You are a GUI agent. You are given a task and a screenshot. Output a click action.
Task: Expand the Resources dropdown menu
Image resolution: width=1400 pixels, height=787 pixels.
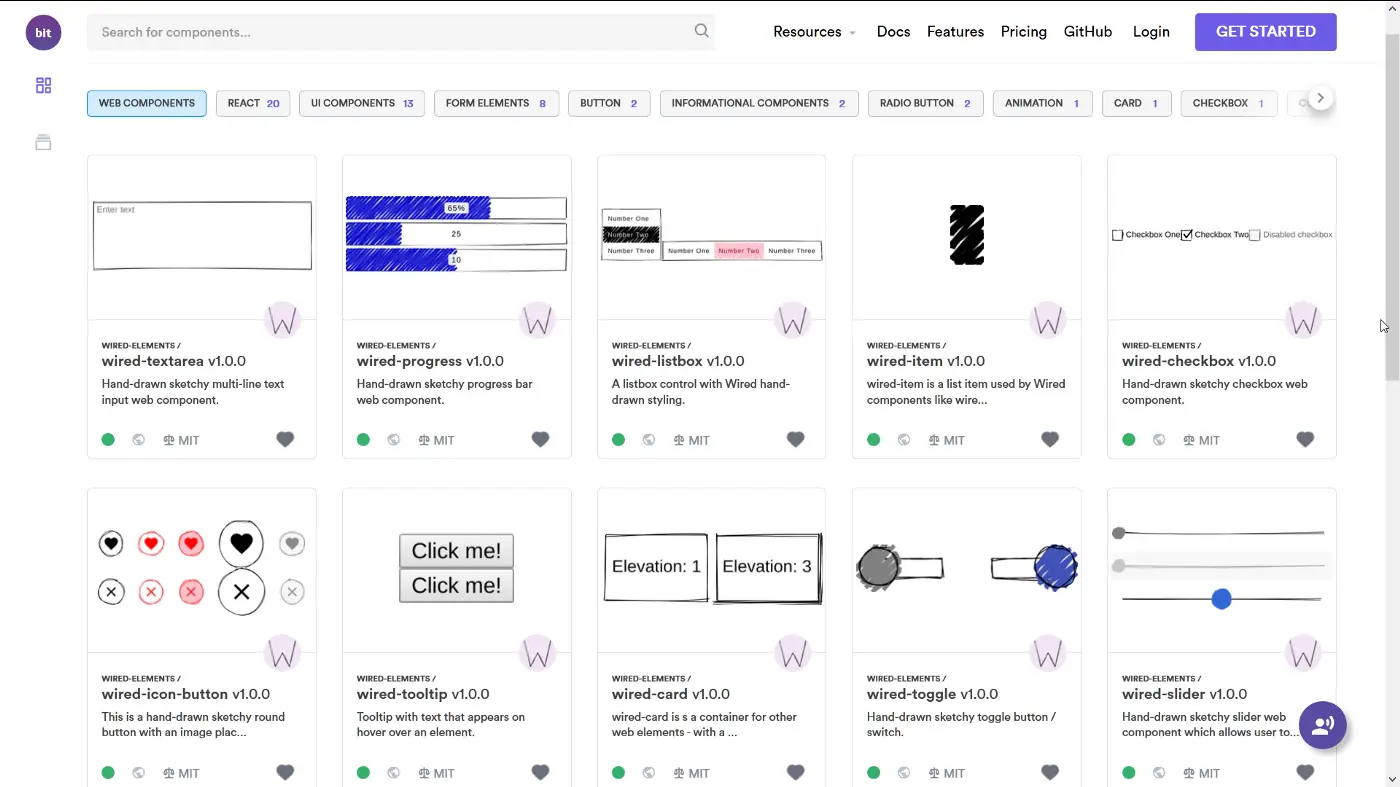(814, 32)
